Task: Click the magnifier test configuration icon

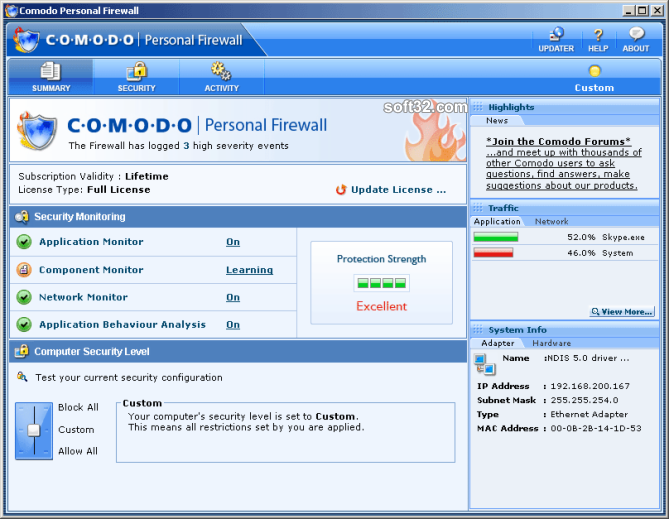Action: click(x=22, y=377)
